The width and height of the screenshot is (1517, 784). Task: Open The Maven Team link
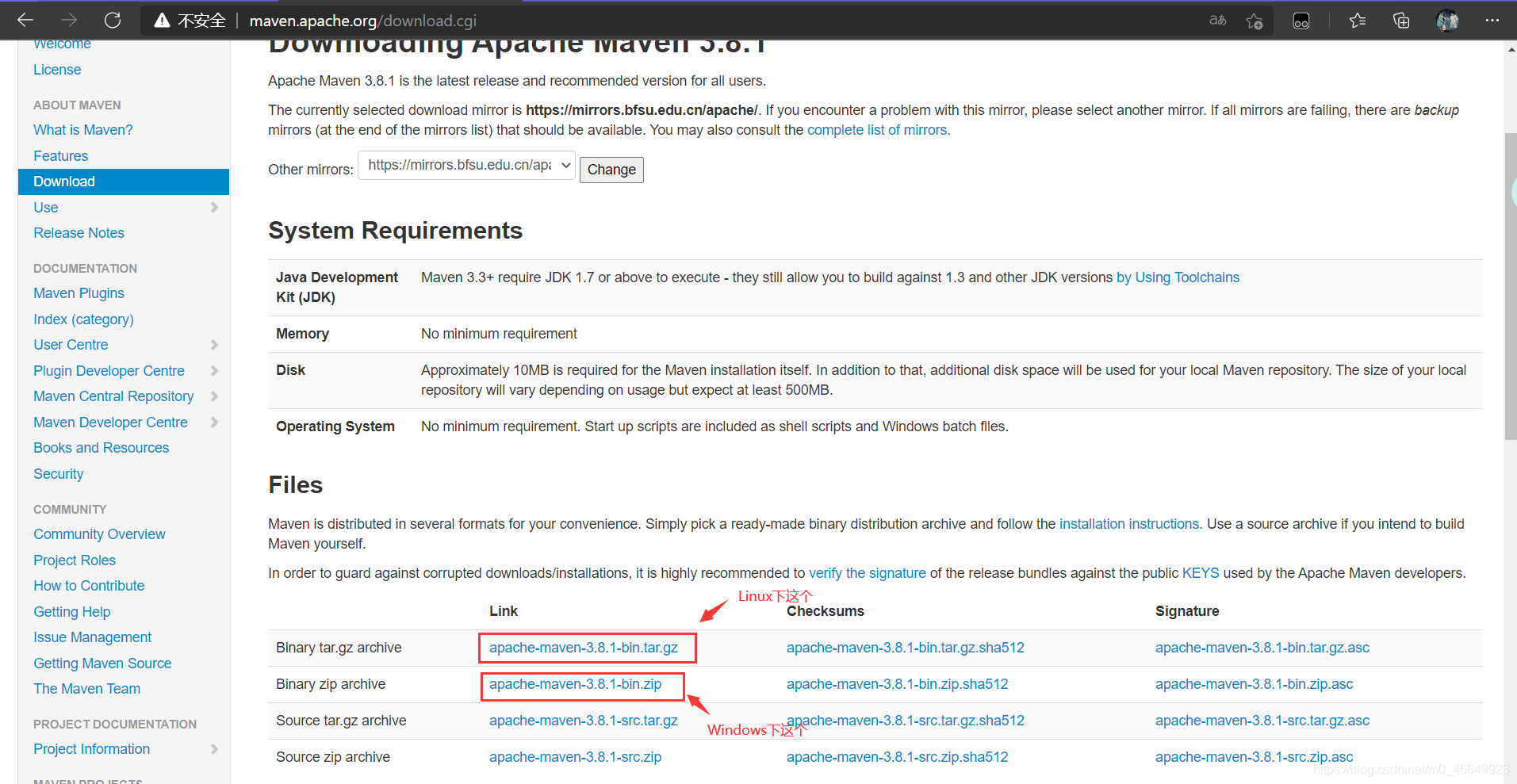(x=86, y=689)
